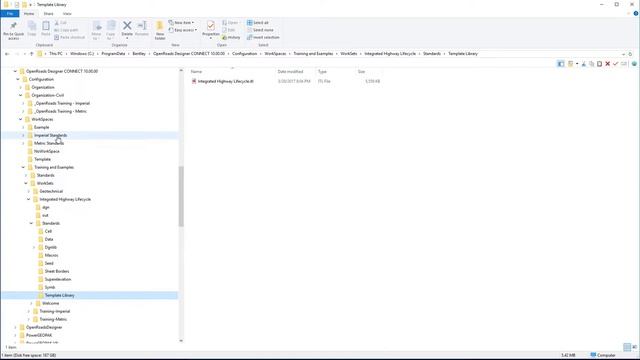Sort by the Name column header

[196, 71]
